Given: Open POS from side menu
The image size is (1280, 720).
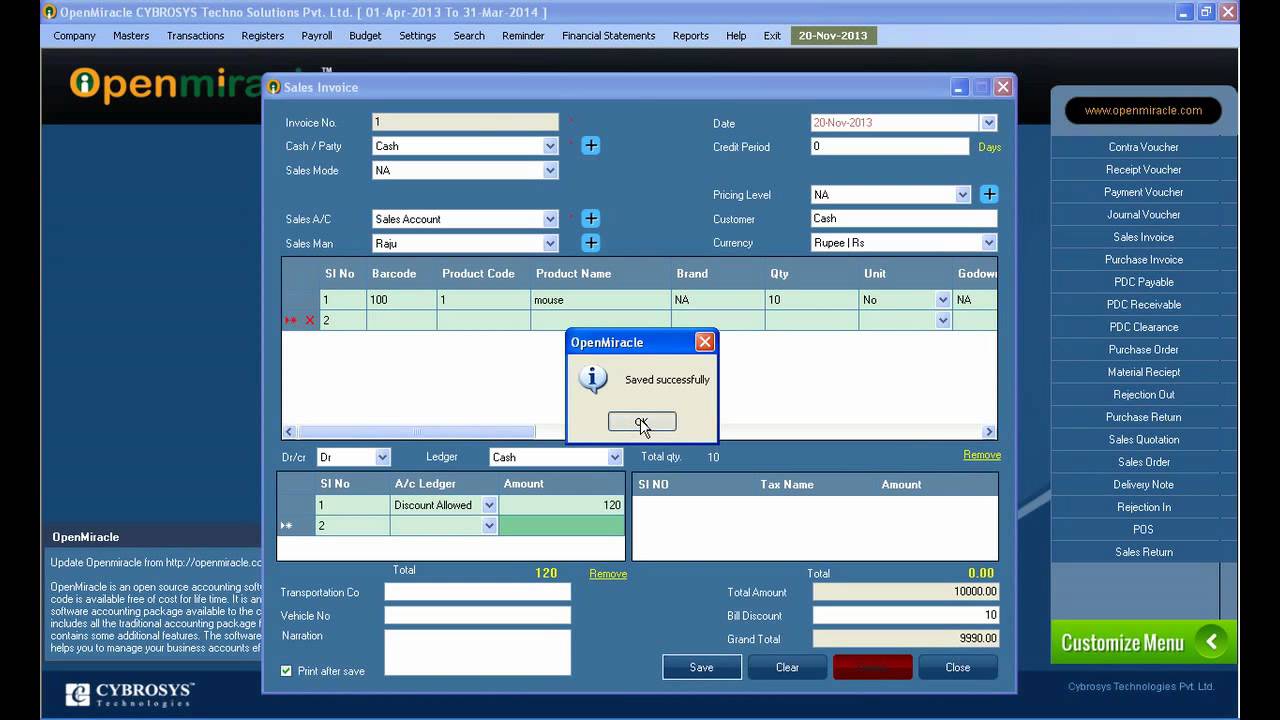Looking at the screenshot, I should click(1143, 530).
